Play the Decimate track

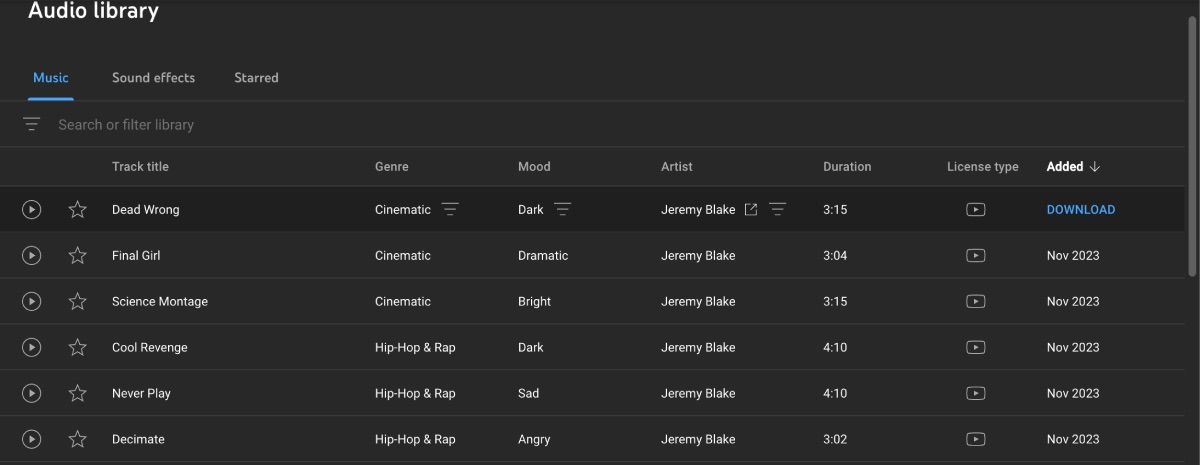coord(32,440)
